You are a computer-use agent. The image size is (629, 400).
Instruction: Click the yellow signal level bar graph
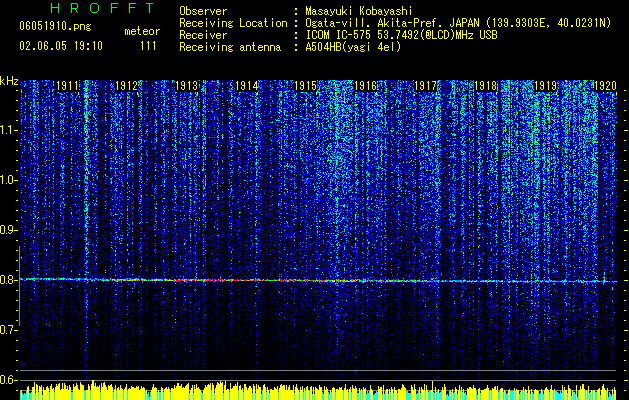318,390
